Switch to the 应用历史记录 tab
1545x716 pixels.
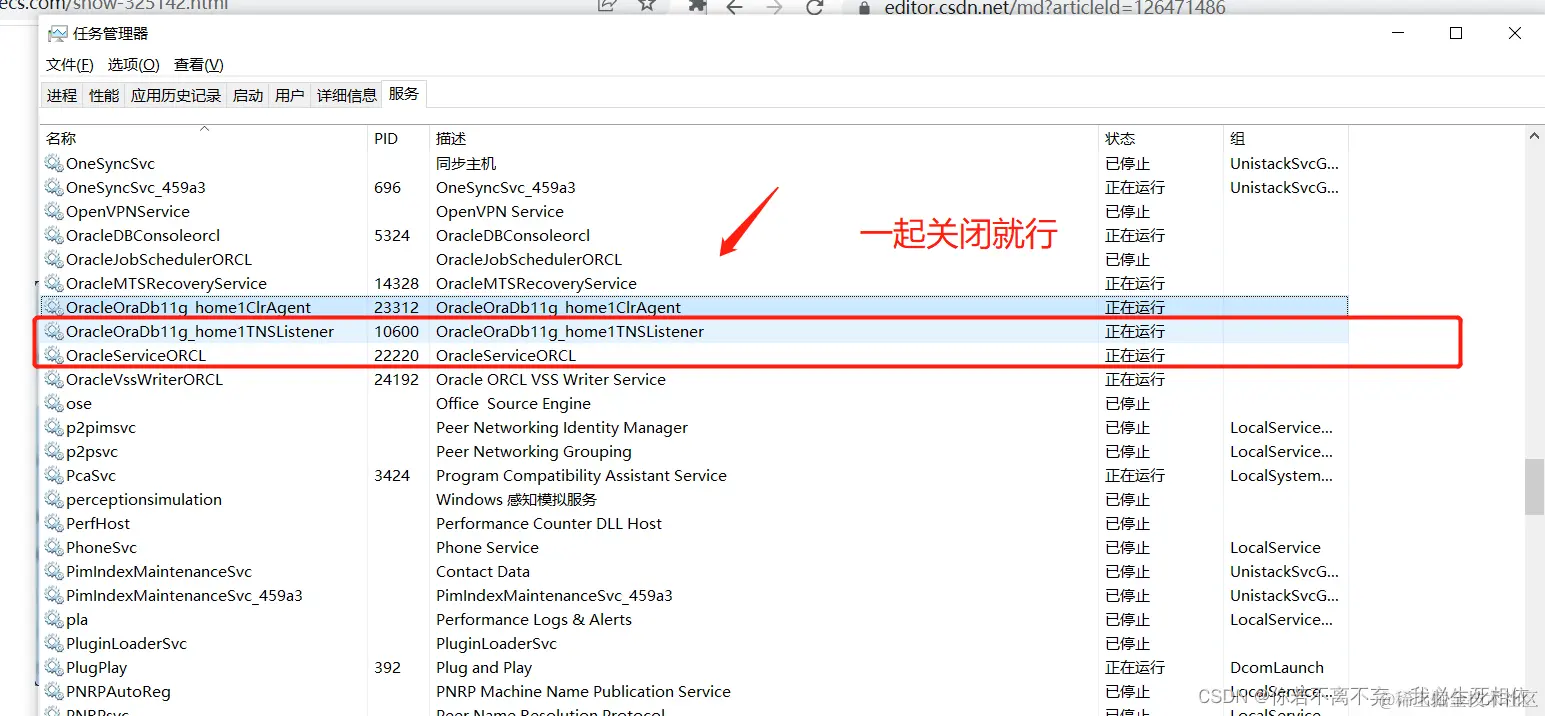pyautogui.click(x=176, y=95)
